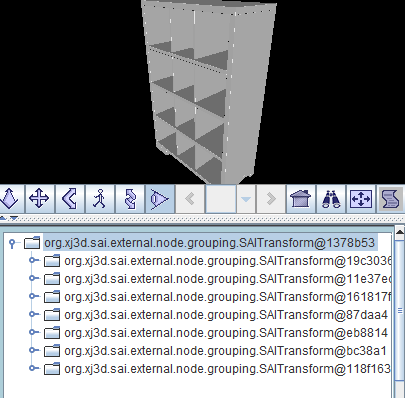Image resolution: width=405 pixels, height=398 pixels.
Task: Click folder icon of root SAITransform@1378b53
Action: (x=32, y=243)
